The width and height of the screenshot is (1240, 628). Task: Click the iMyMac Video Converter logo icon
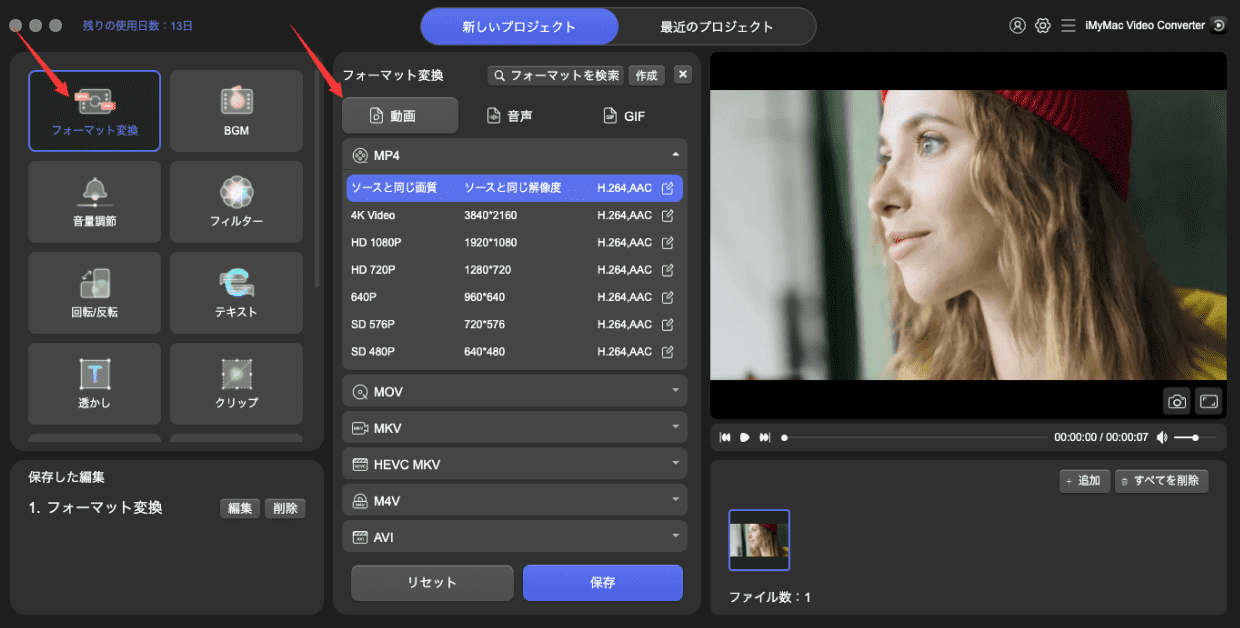click(x=1218, y=26)
